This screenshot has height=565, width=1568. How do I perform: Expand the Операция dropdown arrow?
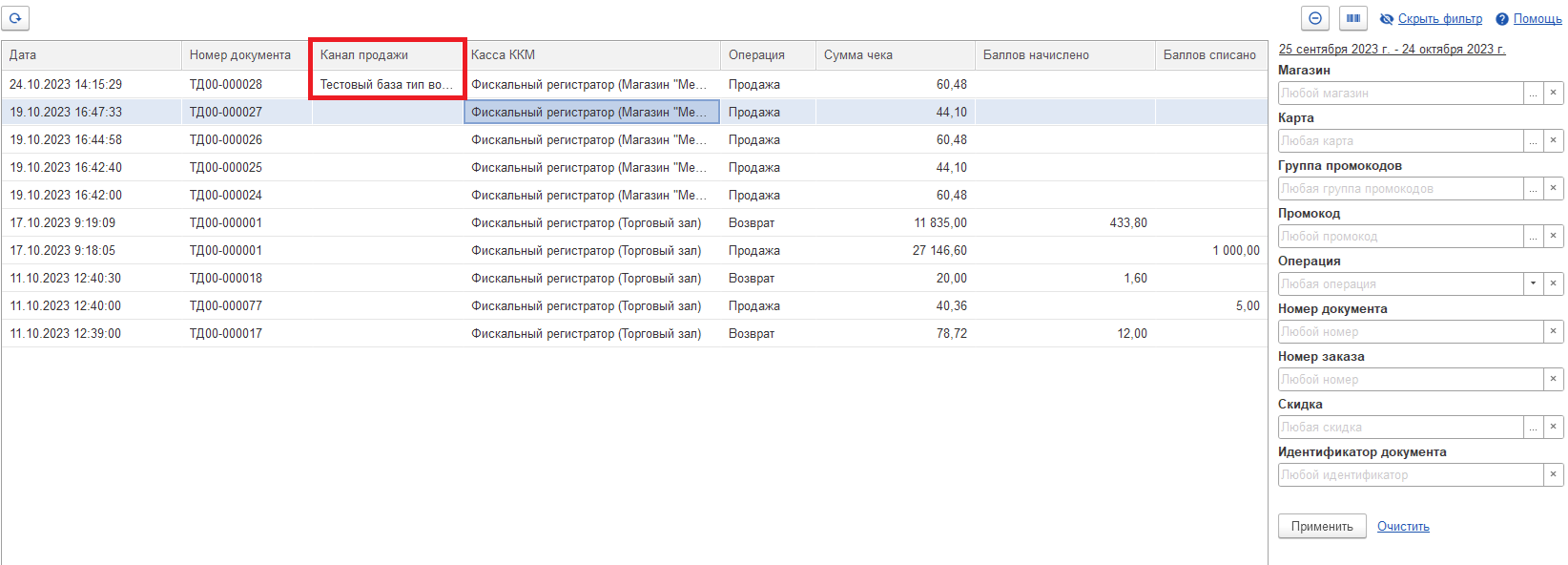click(x=1533, y=284)
